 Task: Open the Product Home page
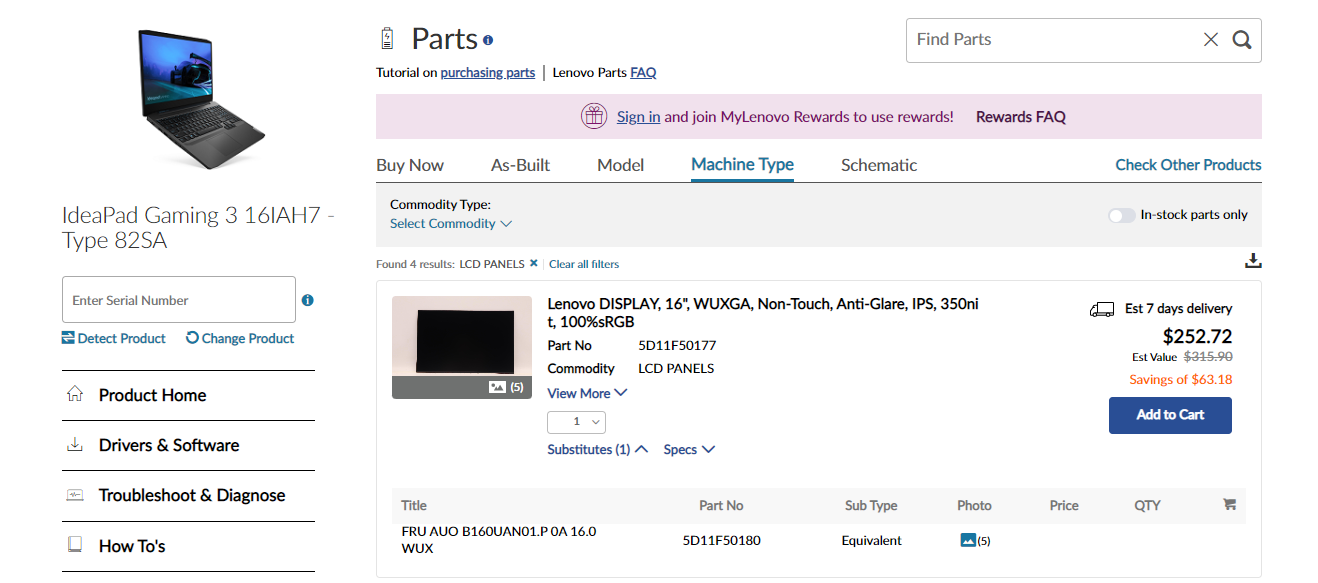coord(152,395)
